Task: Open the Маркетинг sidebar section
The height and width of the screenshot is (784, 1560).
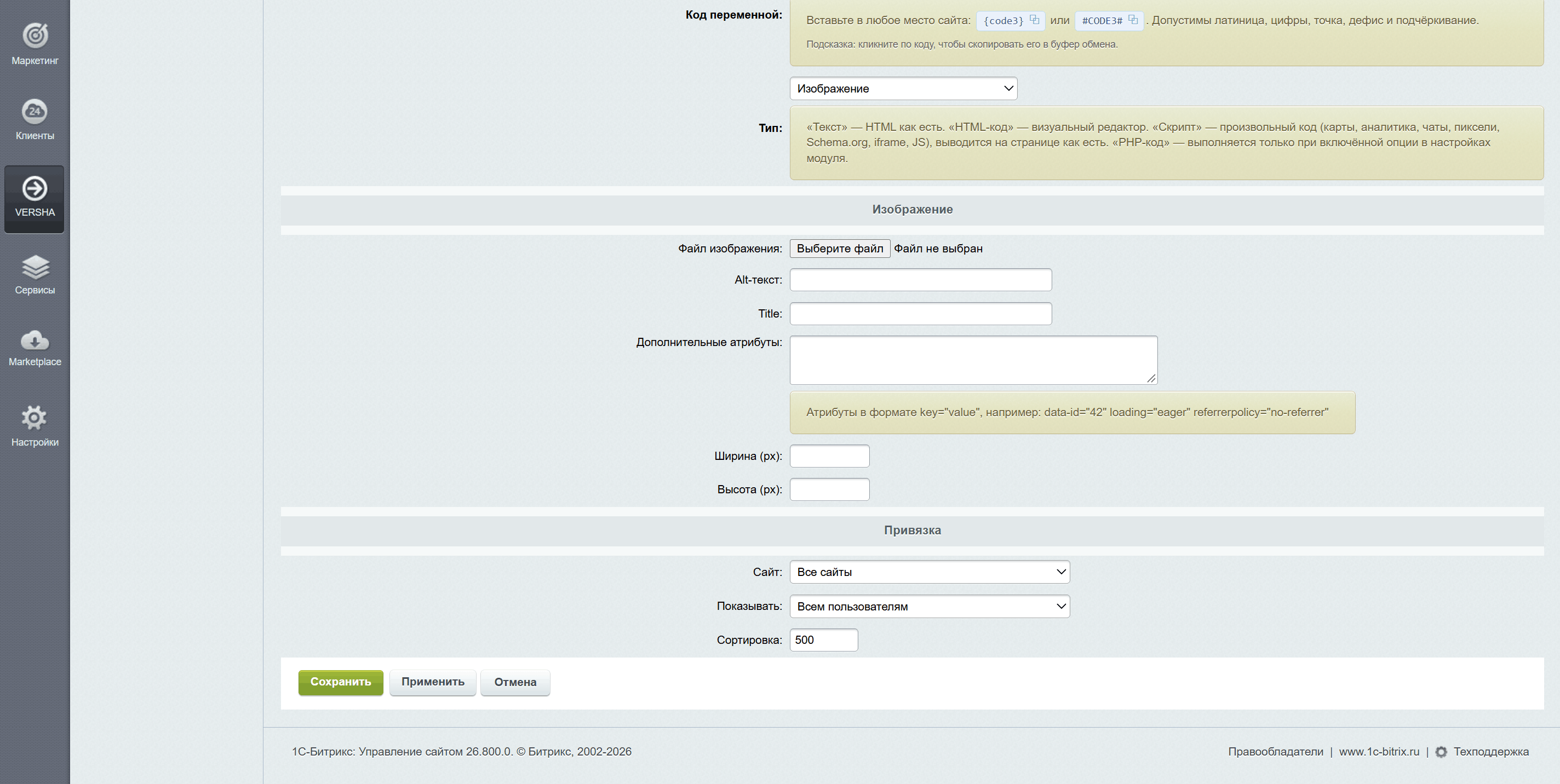Action: pos(35,44)
